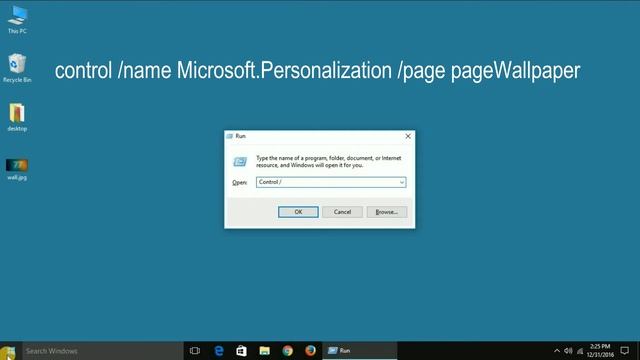
Task: Select the wall.jpg image file
Action: tap(17, 169)
